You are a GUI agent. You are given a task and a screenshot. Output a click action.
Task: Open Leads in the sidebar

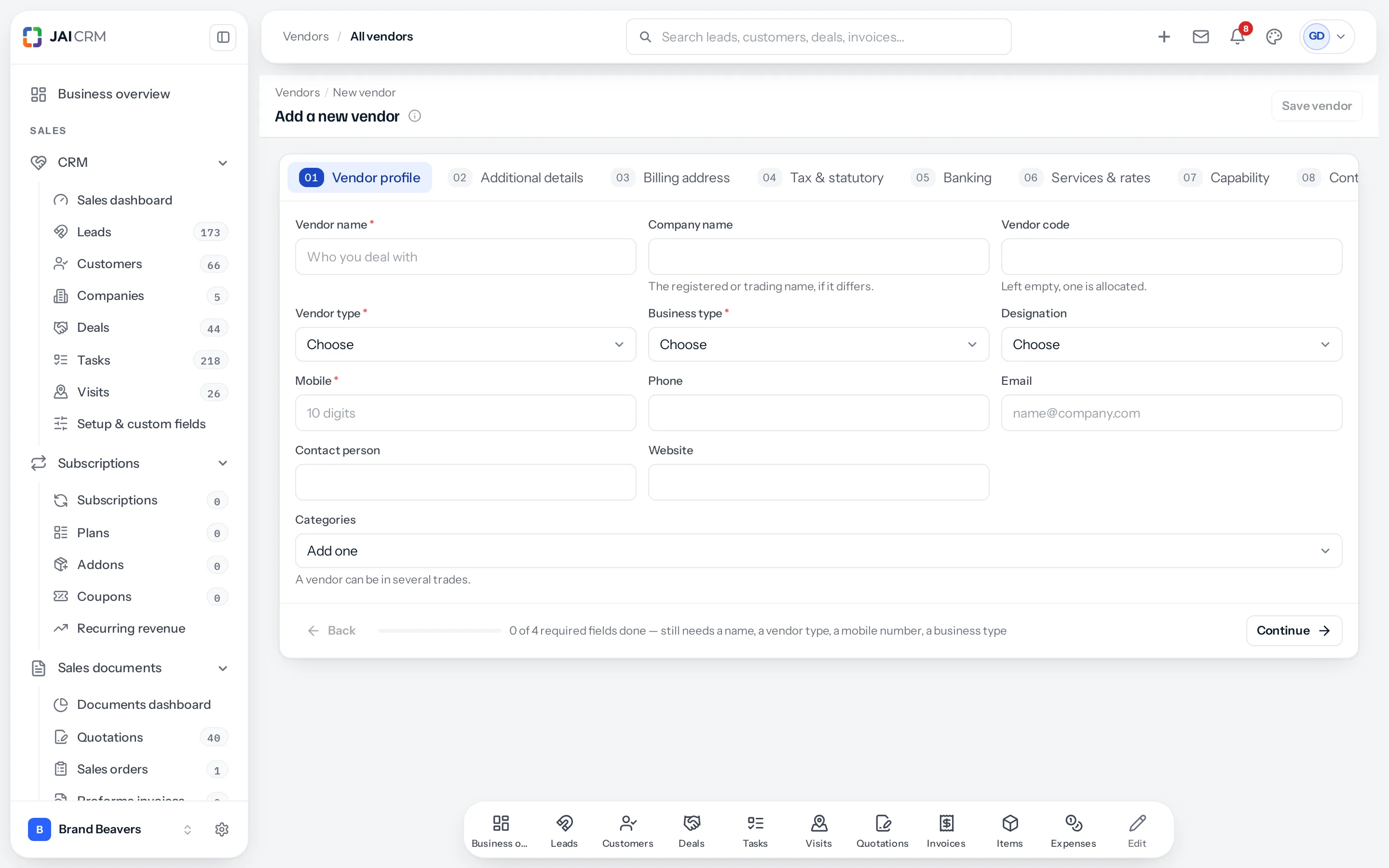tap(140, 232)
